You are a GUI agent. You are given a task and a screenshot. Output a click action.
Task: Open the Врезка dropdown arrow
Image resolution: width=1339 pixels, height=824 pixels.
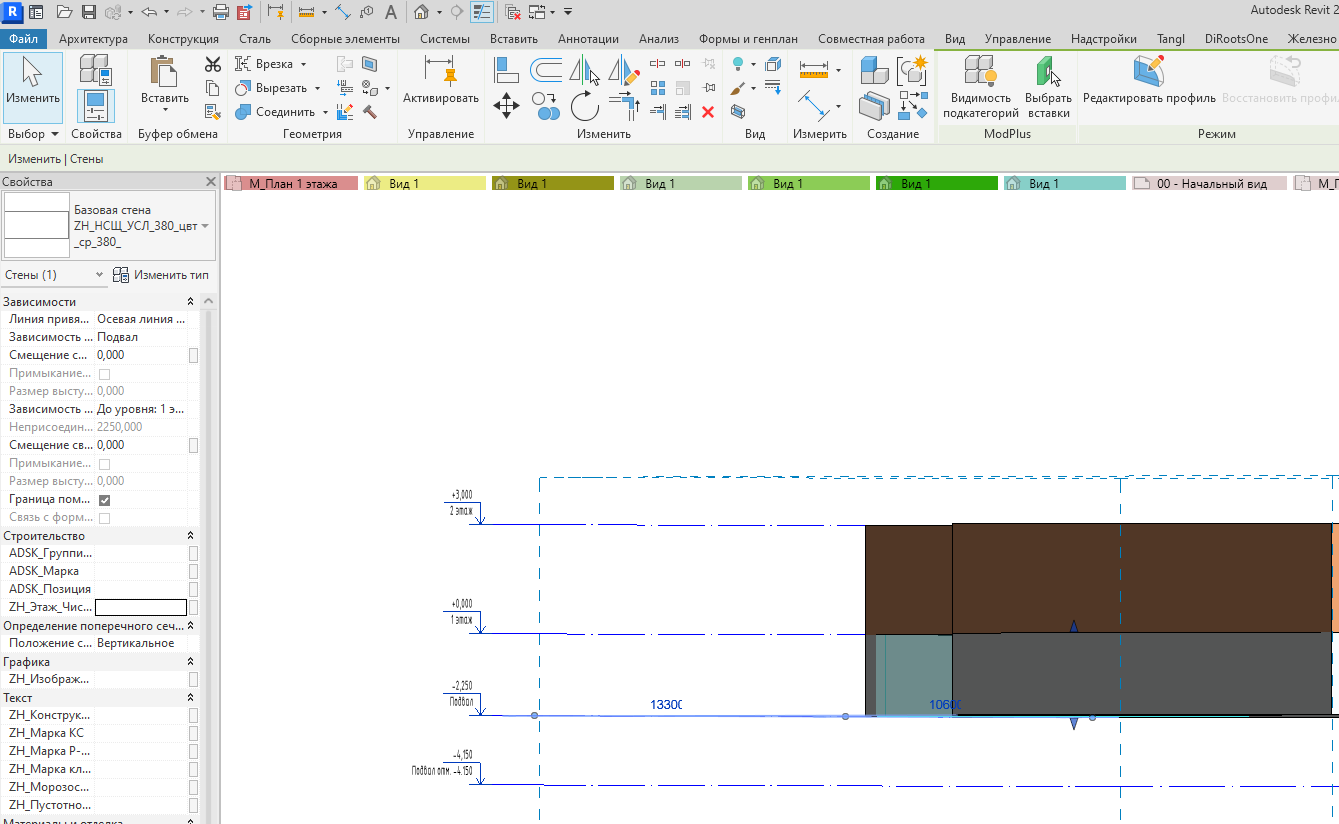[x=303, y=64]
